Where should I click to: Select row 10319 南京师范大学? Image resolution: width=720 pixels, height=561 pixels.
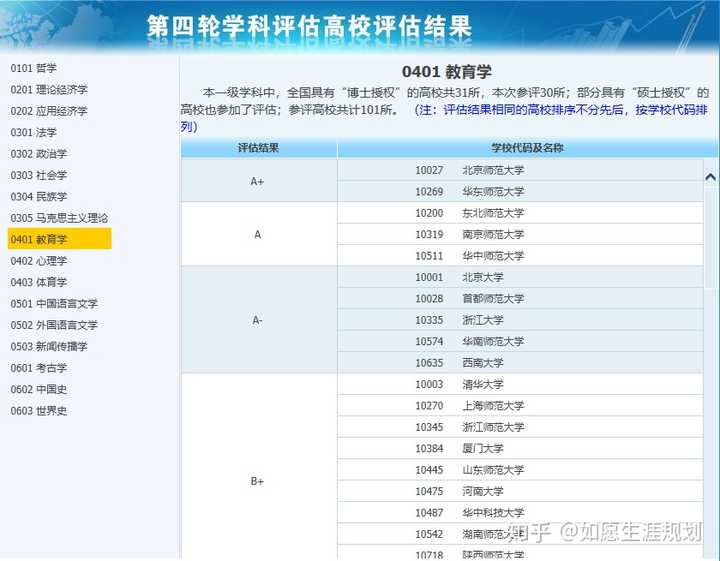click(520, 235)
